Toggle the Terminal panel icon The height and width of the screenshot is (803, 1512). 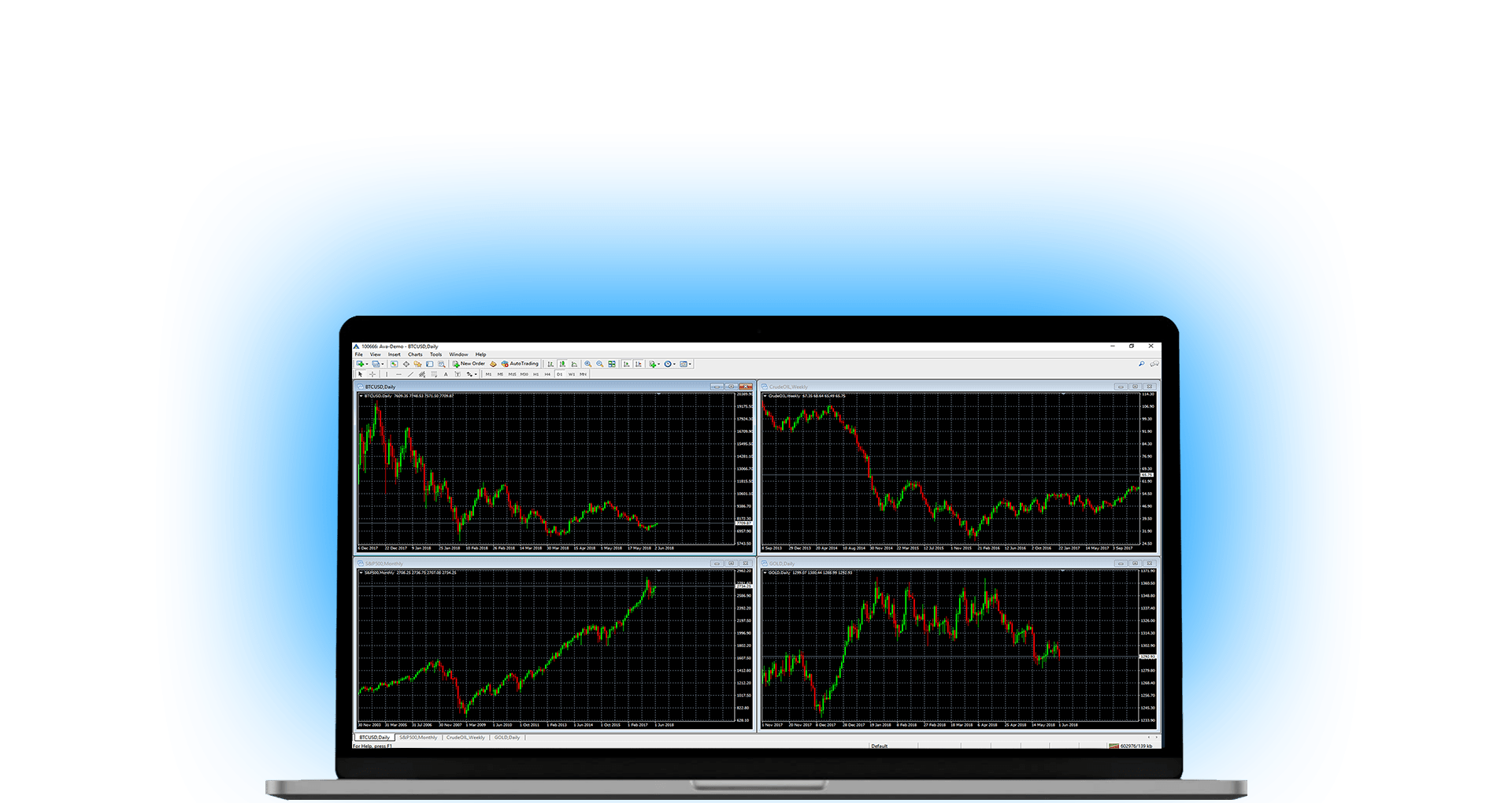point(429,364)
